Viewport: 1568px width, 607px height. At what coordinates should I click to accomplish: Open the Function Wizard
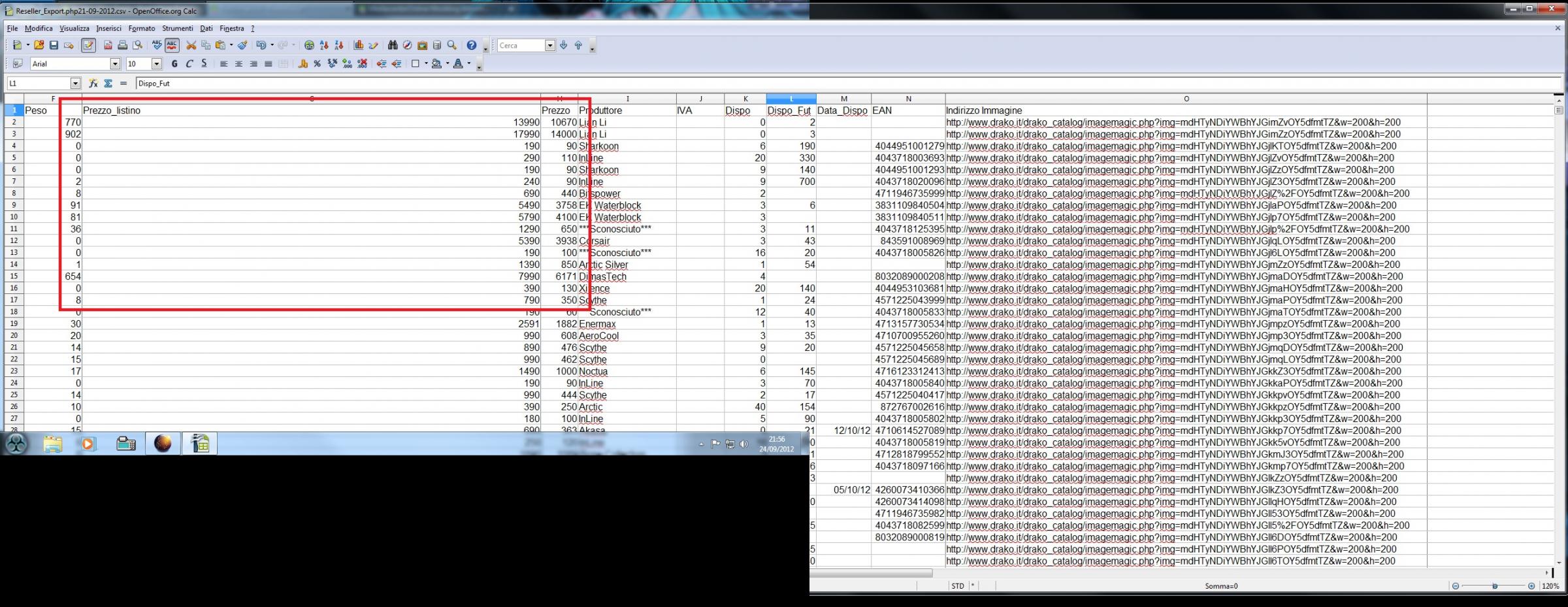tap(93, 84)
